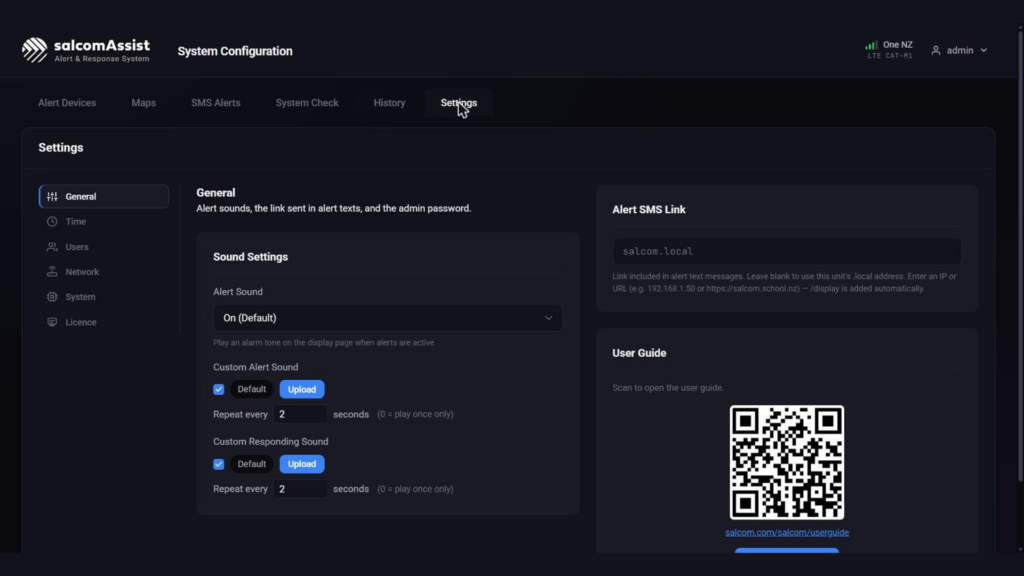The image size is (1024, 576).
Task: Click the Time clock icon in sidebar
Action: coord(52,221)
